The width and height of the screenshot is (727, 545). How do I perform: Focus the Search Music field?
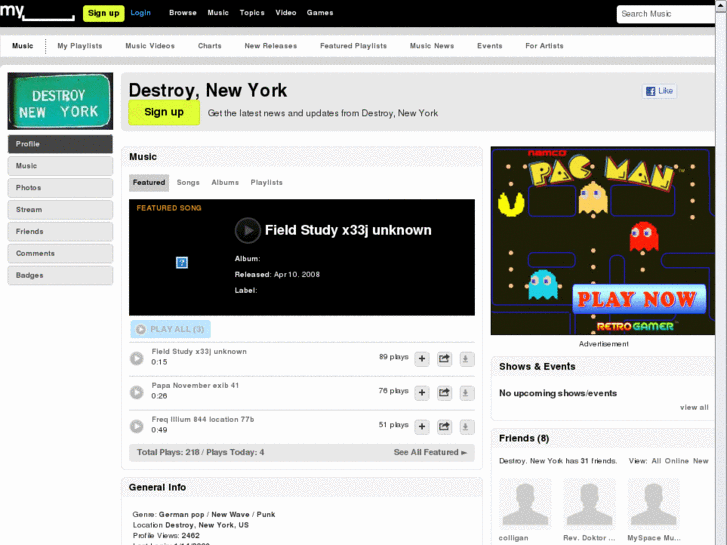(x=666, y=14)
